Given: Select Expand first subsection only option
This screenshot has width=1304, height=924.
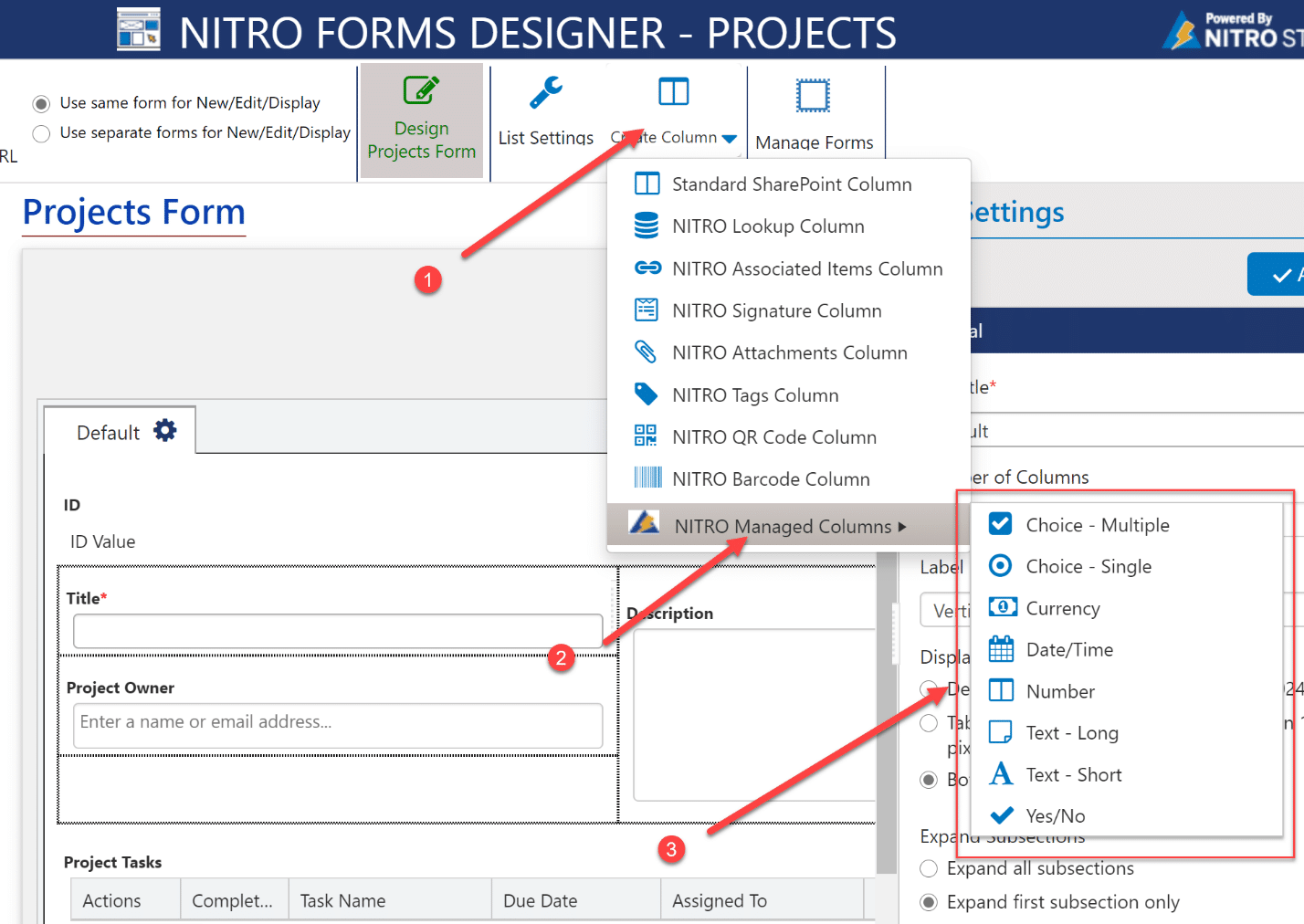Looking at the screenshot, I should (x=929, y=902).
